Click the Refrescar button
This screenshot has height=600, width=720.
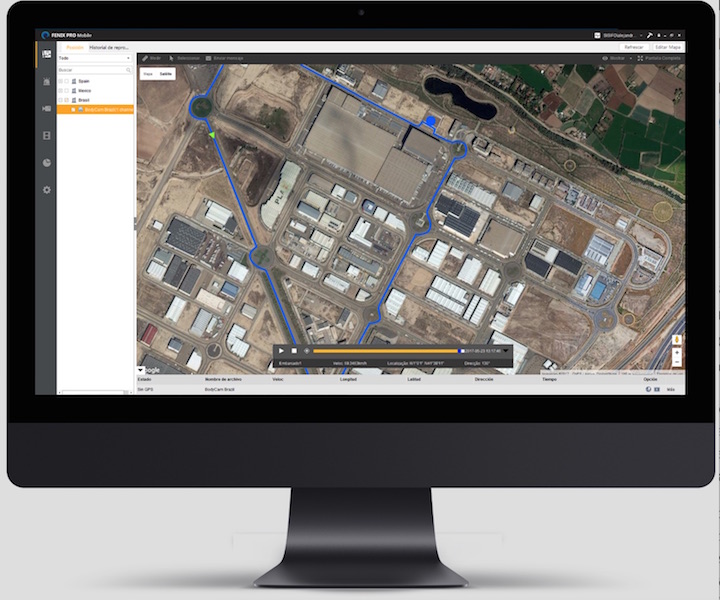point(633,46)
